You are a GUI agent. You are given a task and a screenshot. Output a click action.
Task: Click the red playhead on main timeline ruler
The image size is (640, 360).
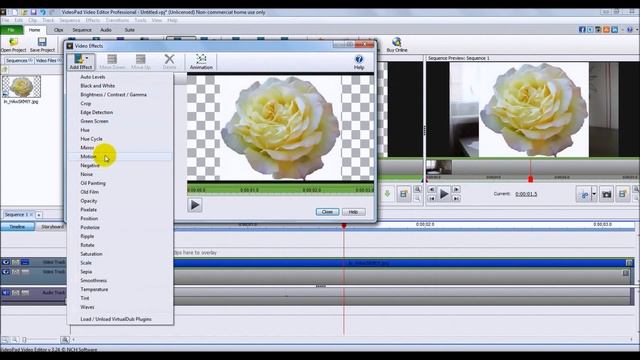click(344, 226)
